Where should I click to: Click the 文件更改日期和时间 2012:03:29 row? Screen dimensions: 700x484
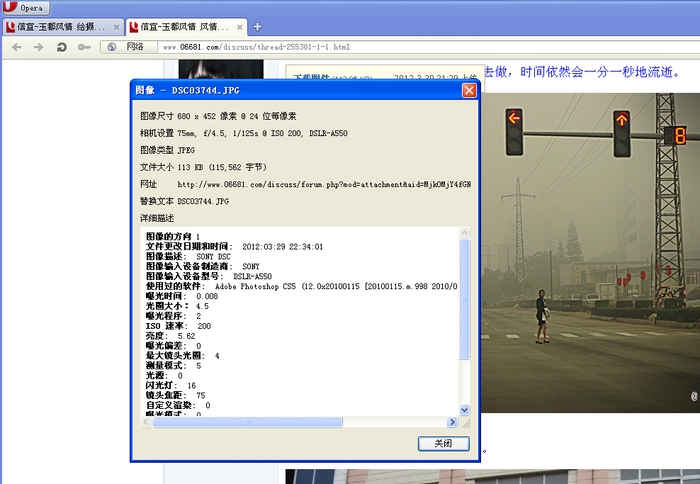pos(234,246)
